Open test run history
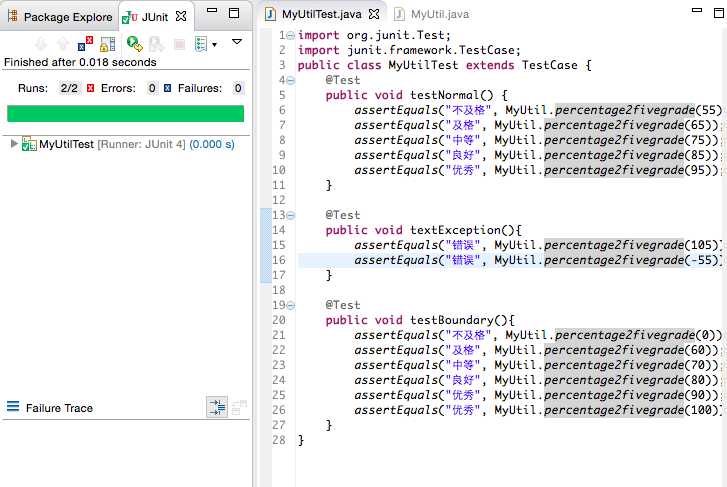Image resolution: width=727 pixels, height=487 pixels. point(201,44)
